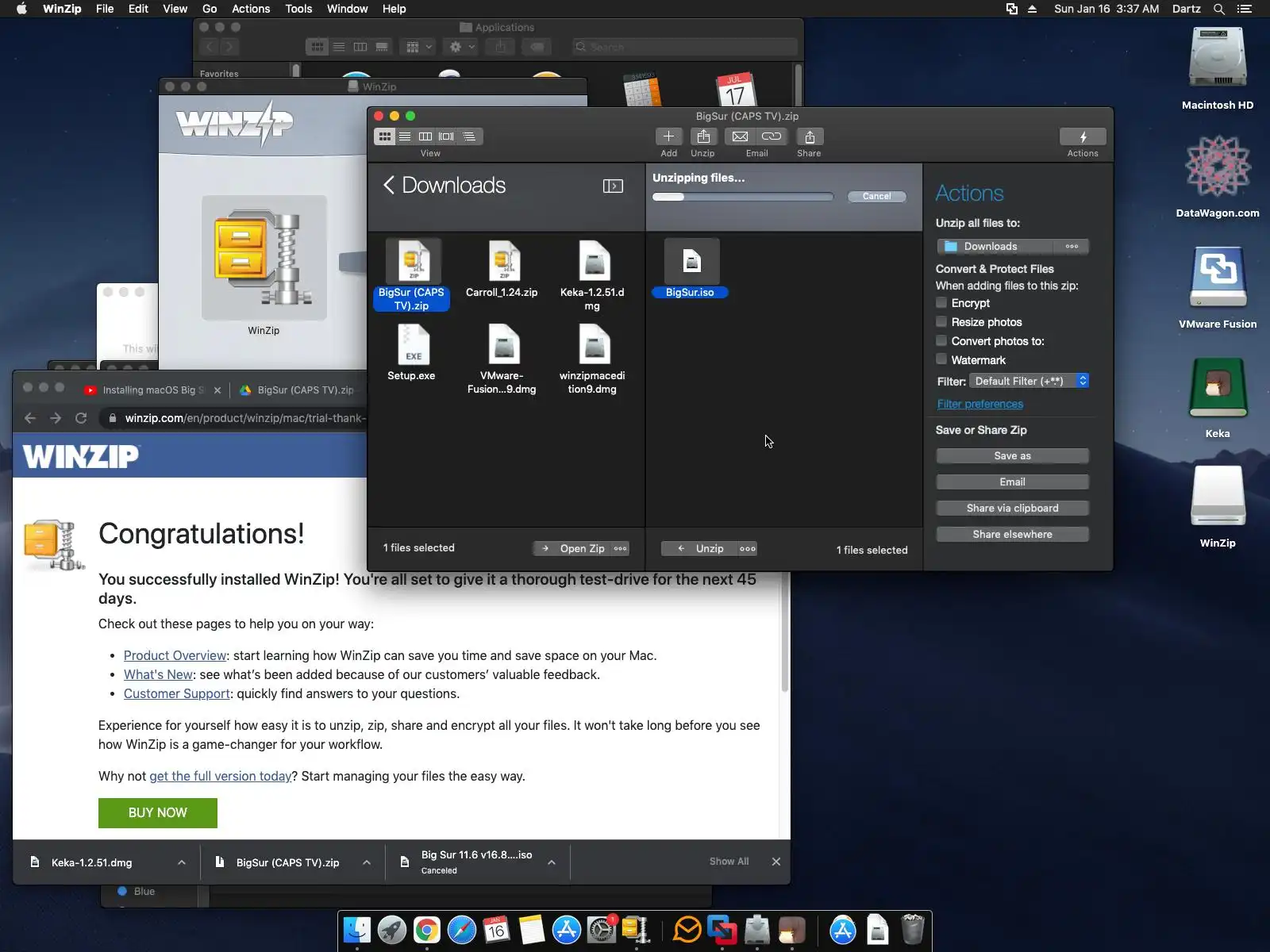Select the Setup.exe file
Image resolution: width=1270 pixels, height=952 pixels.
(x=412, y=353)
